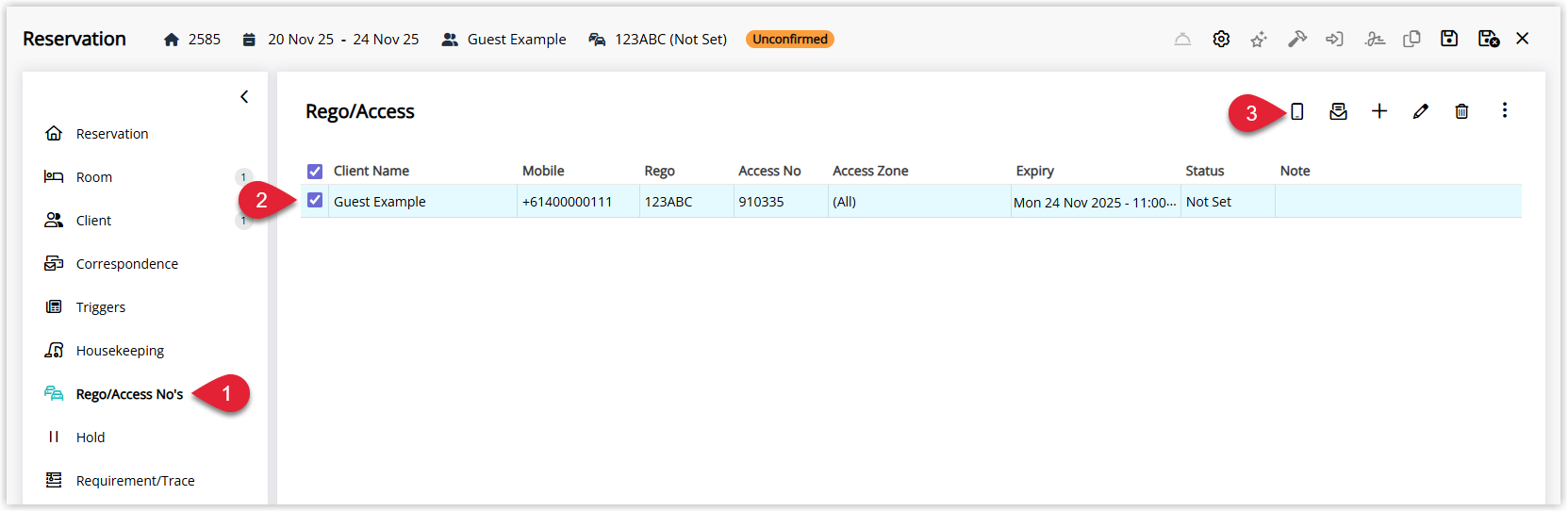Click the signature icon

point(1375,39)
